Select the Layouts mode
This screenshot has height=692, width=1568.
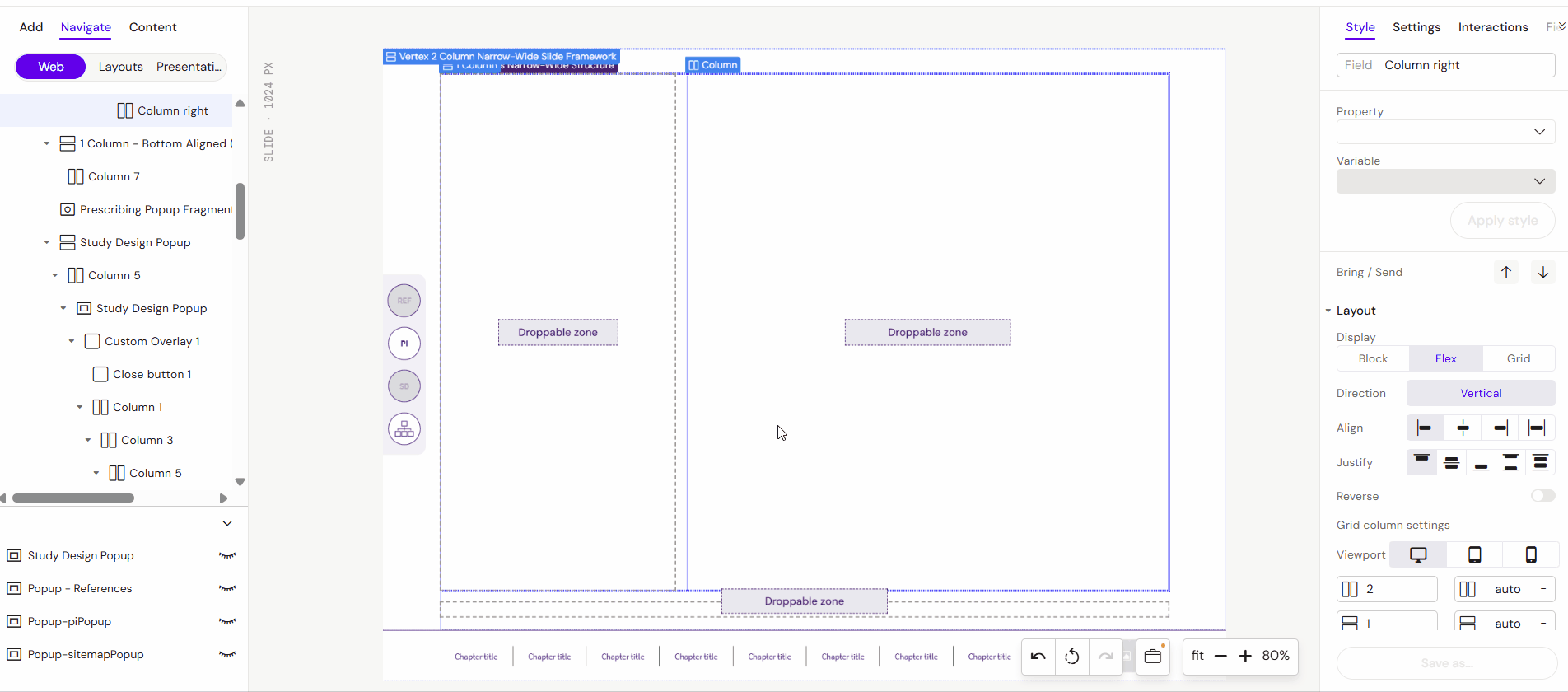pyautogui.click(x=121, y=67)
